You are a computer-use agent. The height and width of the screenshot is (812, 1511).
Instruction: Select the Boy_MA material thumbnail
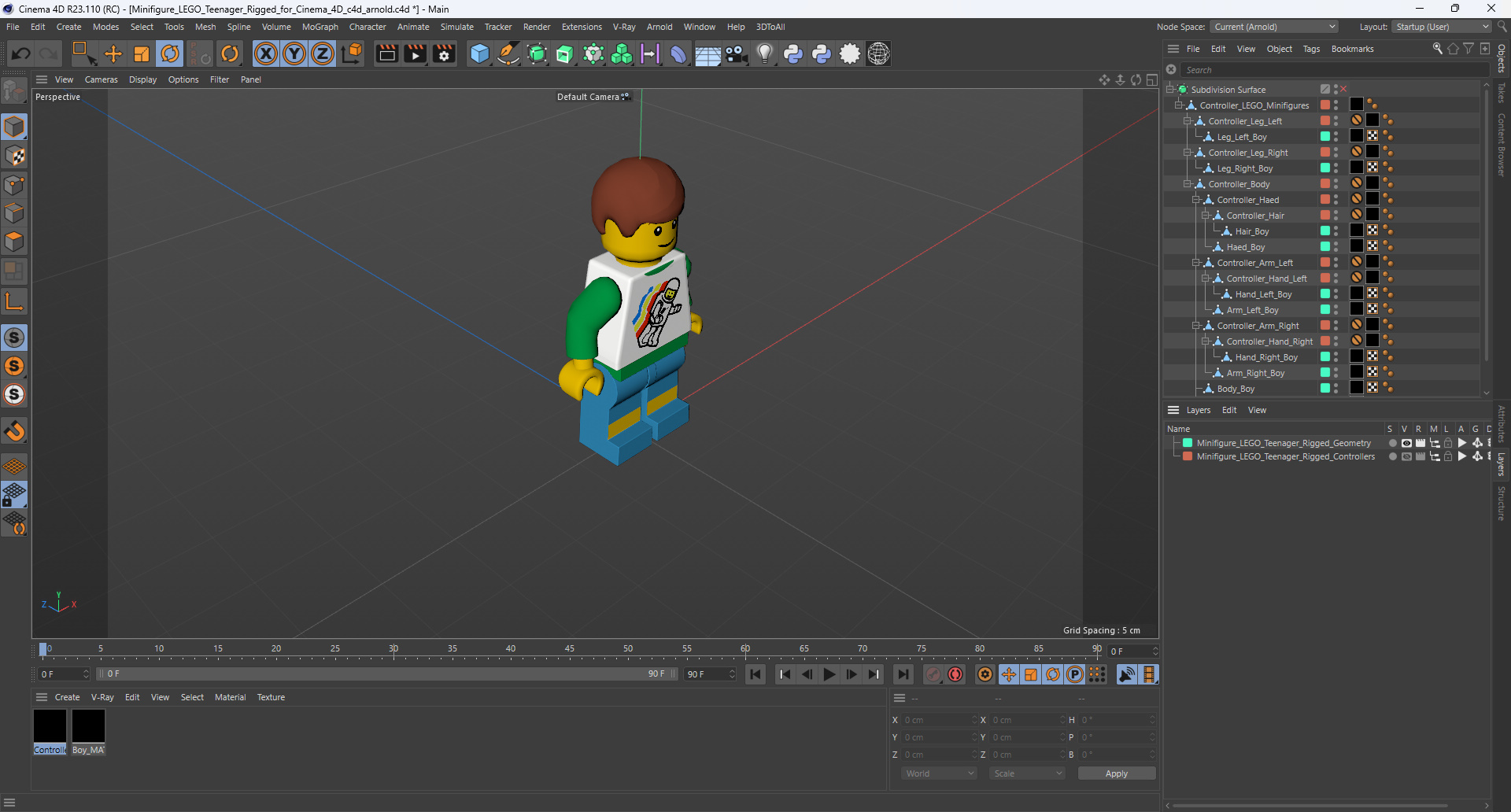(x=88, y=726)
